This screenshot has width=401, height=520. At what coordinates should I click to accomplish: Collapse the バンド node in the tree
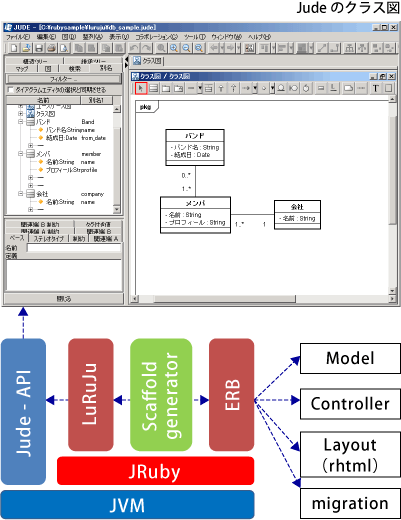pyautogui.click(x=21, y=122)
